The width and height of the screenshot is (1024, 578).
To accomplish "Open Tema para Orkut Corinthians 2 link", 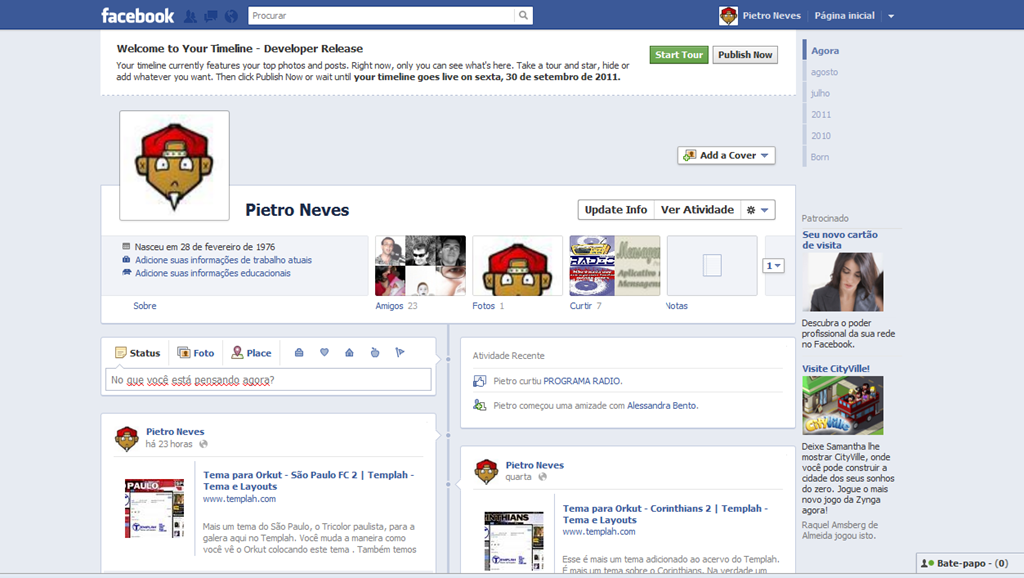I will tap(665, 514).
